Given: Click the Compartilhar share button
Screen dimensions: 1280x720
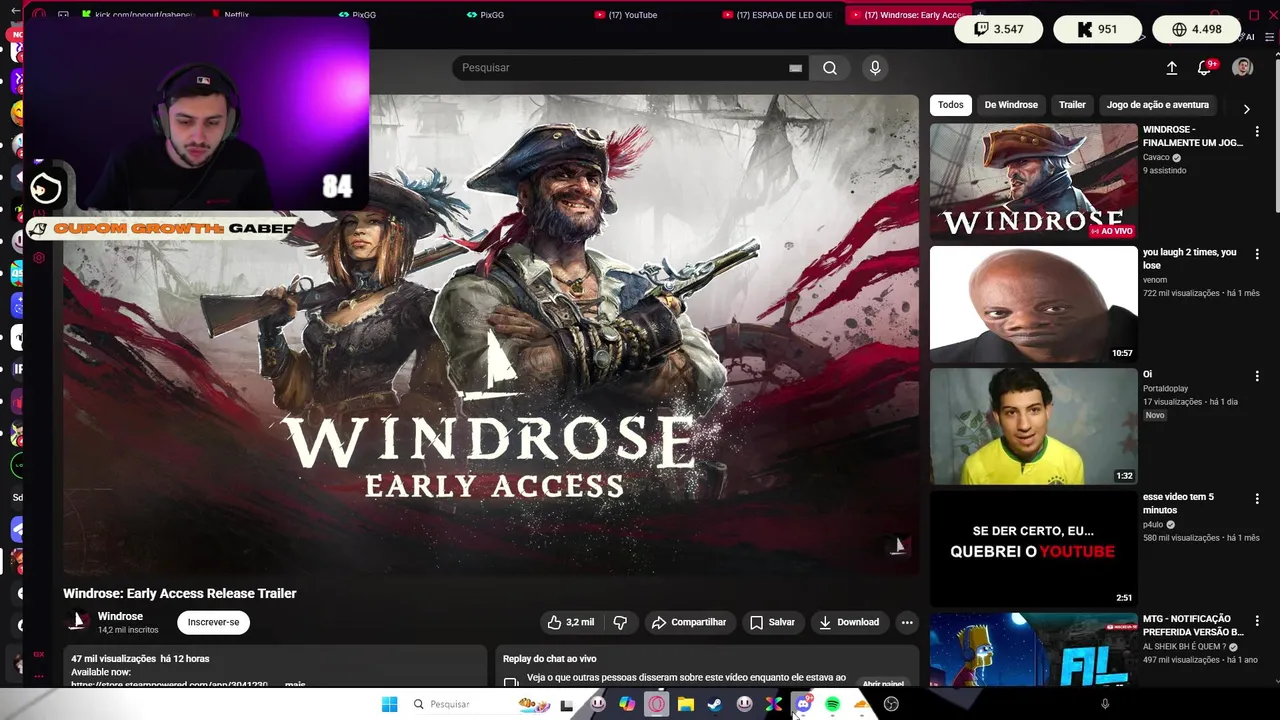Looking at the screenshot, I should 688,622.
